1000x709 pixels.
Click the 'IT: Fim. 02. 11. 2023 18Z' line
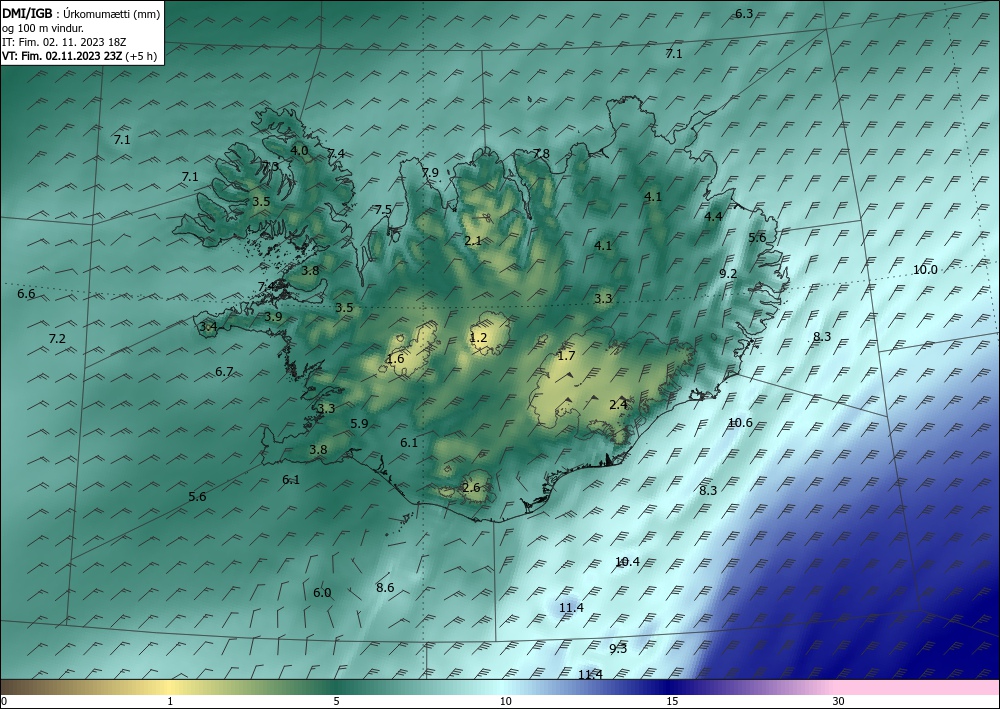pyautogui.click(x=64, y=42)
